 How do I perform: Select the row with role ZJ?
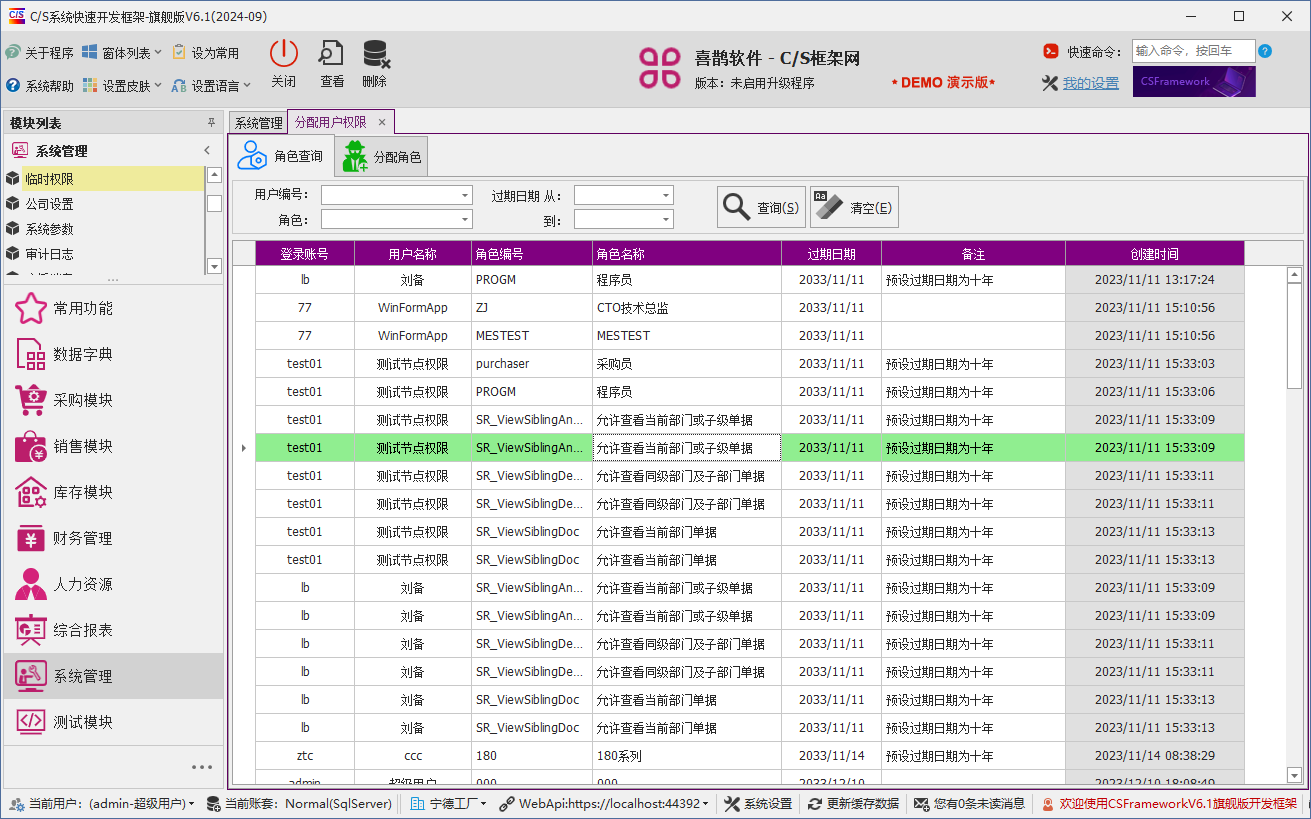pos(750,308)
